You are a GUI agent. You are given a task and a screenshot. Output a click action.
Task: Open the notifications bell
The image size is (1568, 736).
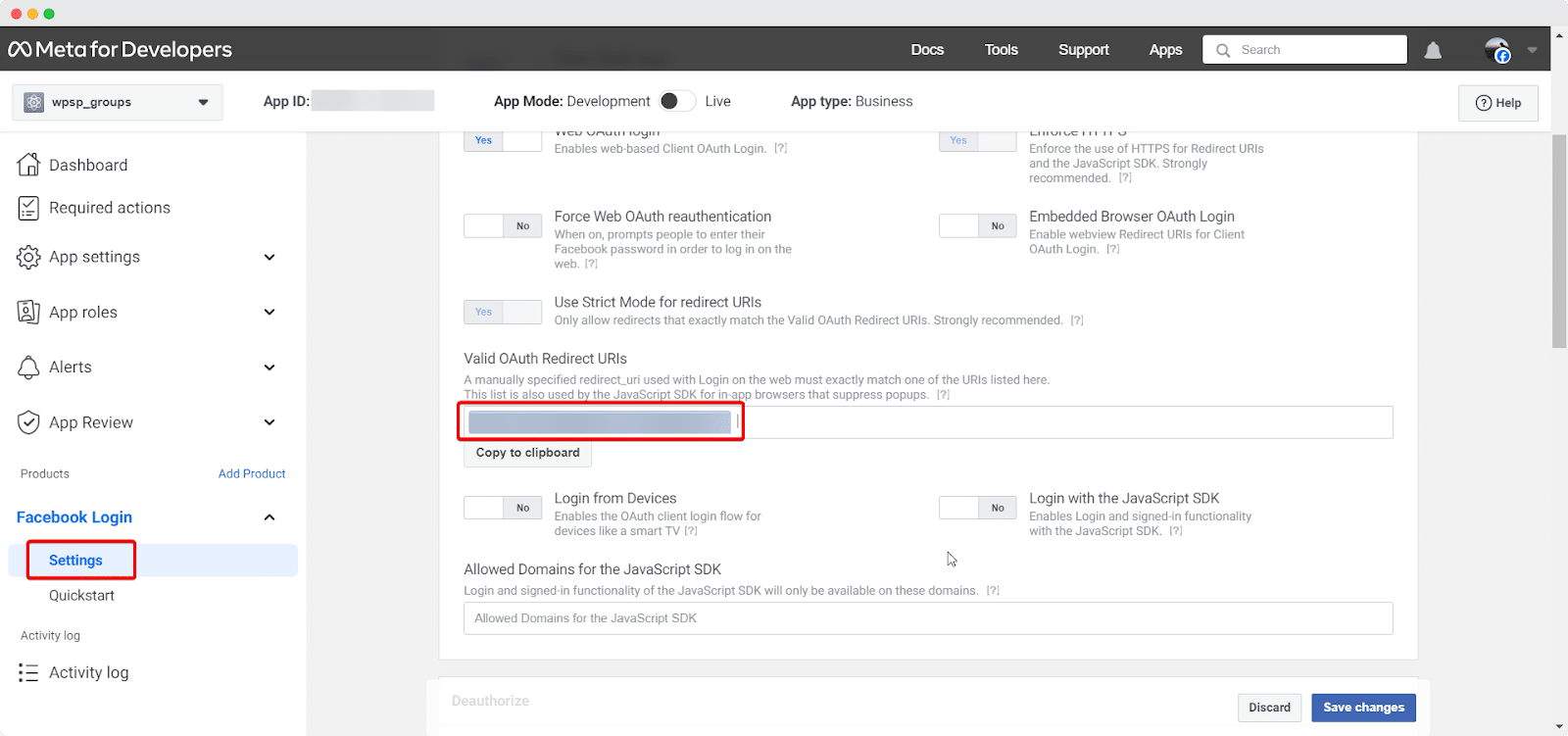(1433, 50)
